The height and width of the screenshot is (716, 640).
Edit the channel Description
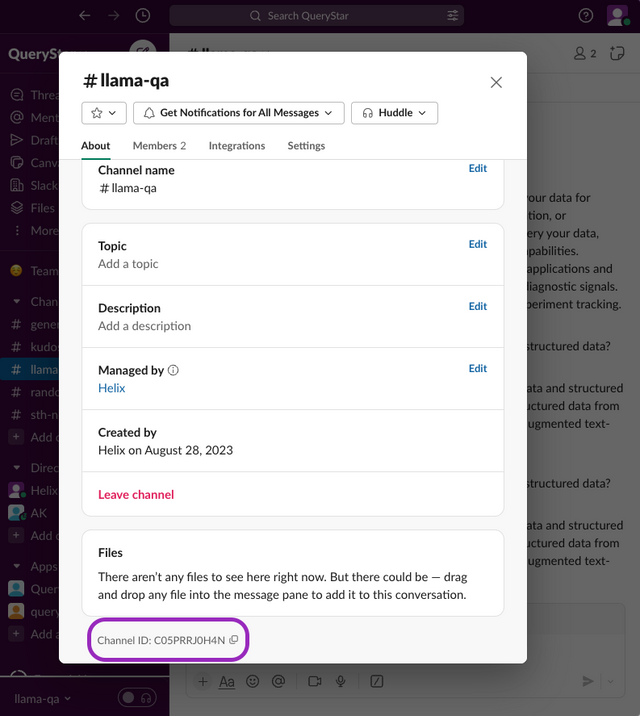478,307
